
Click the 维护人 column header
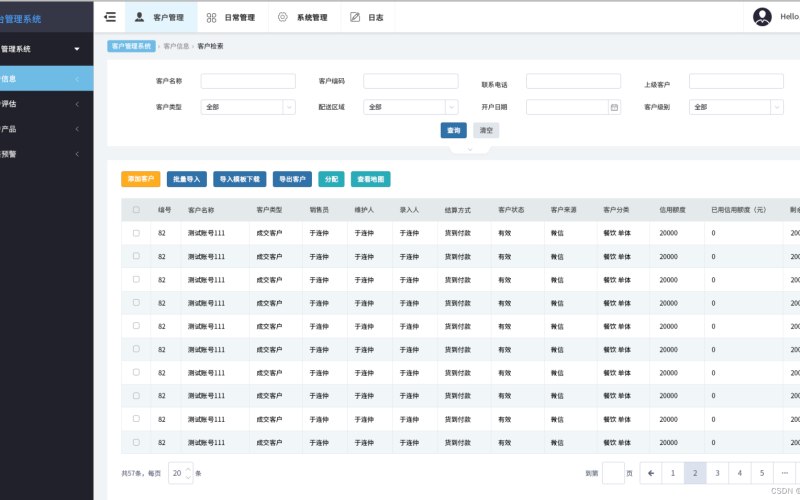pyautogui.click(x=364, y=210)
